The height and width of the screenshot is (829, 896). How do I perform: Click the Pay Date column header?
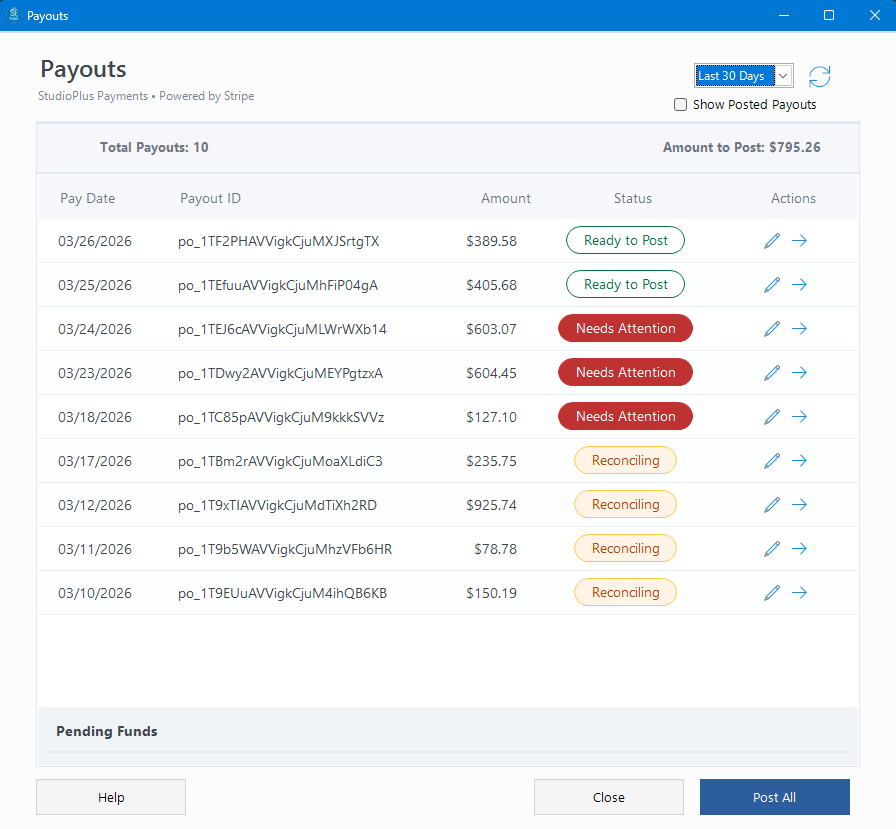point(87,198)
